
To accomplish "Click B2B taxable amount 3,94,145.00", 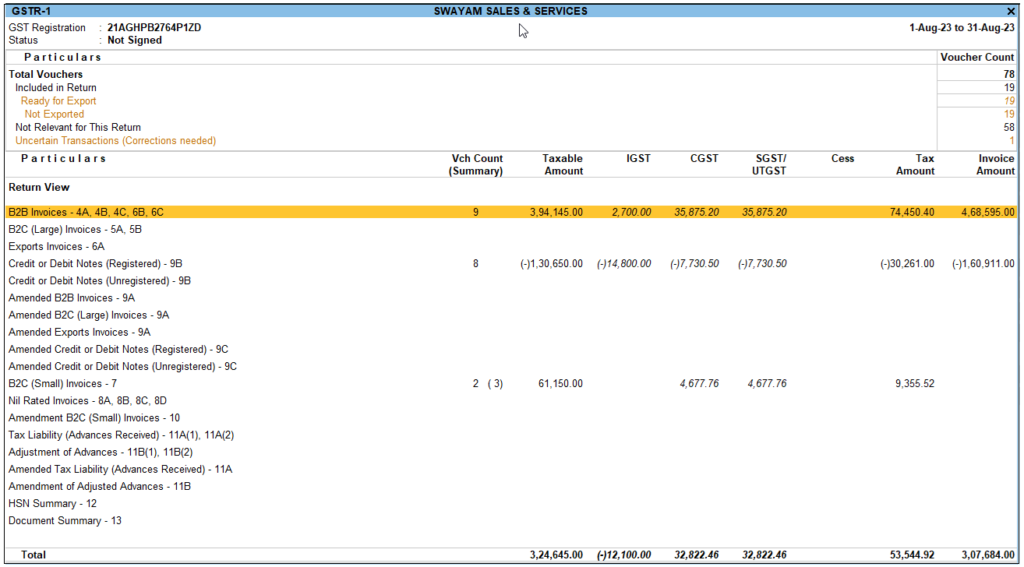I will [x=556, y=212].
